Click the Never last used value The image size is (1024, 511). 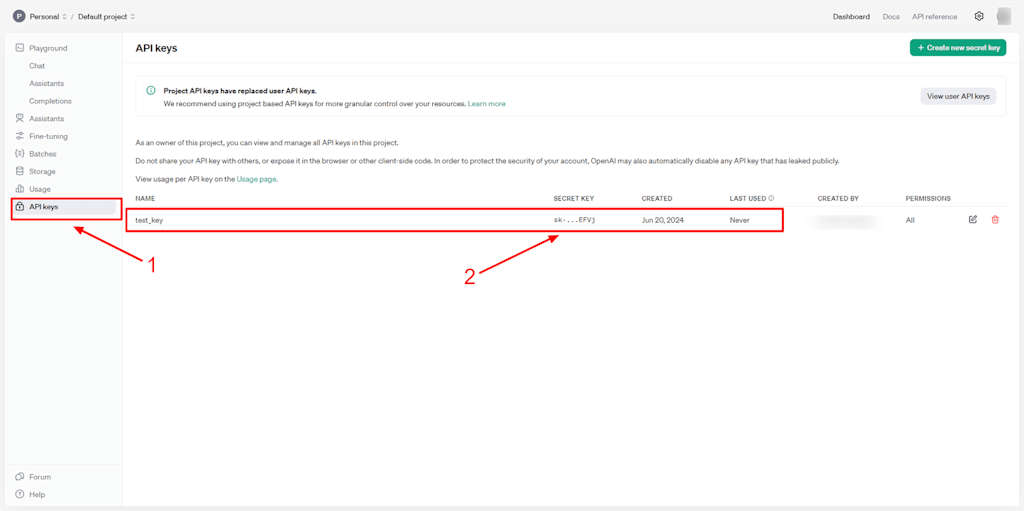[x=739, y=220]
